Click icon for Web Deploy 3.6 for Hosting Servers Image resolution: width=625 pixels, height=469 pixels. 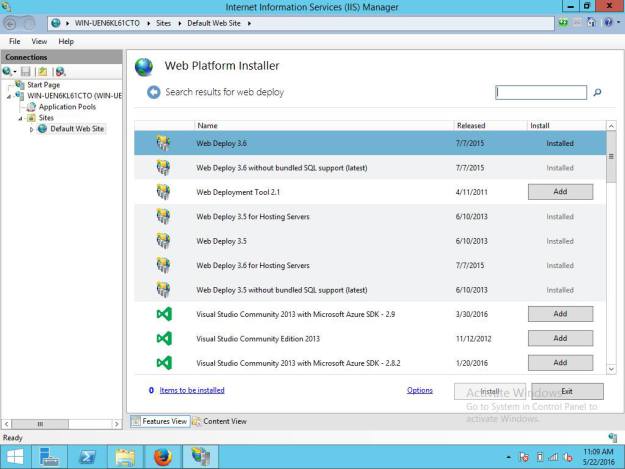click(x=163, y=265)
